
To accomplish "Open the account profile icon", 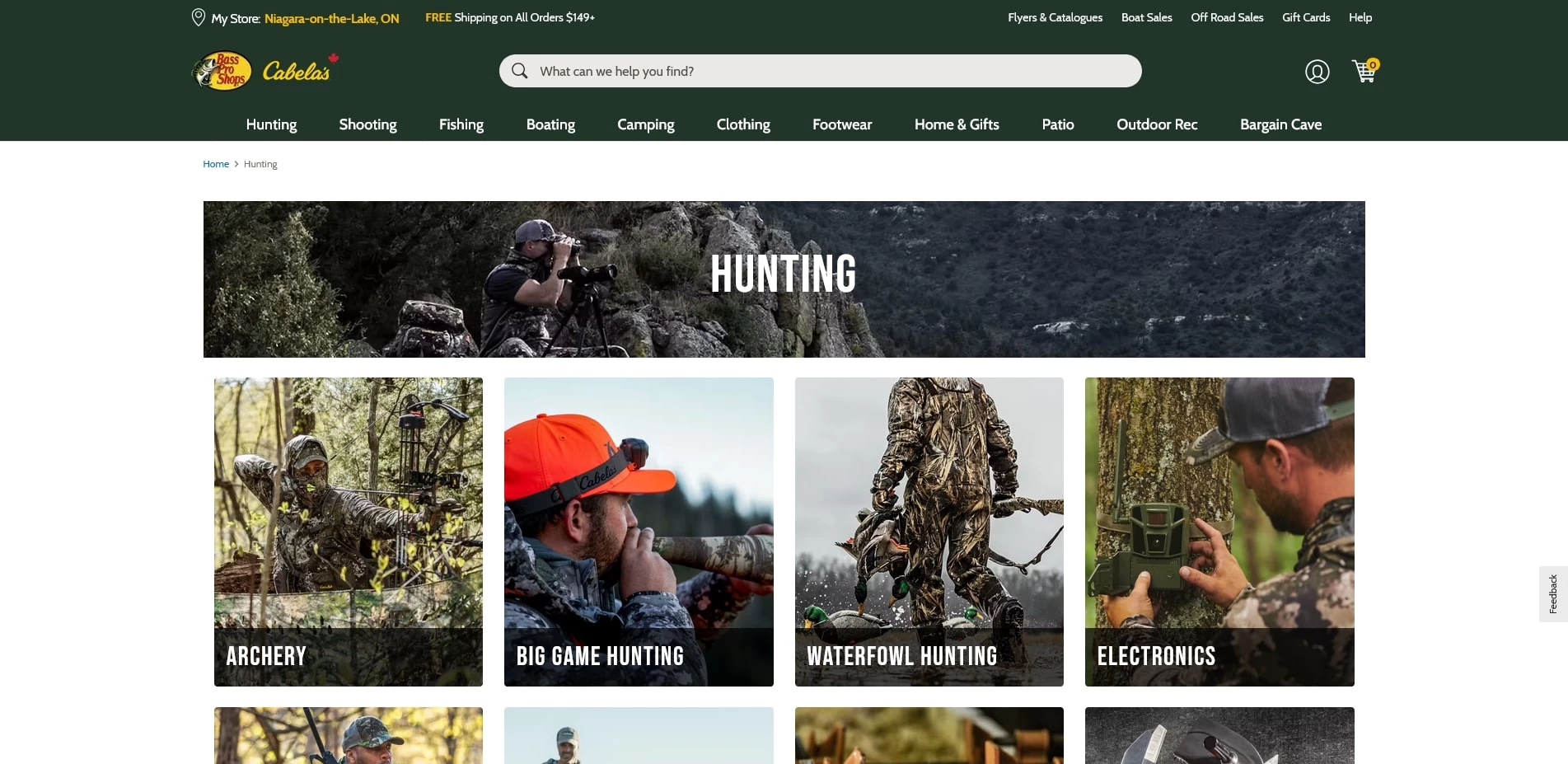I will [x=1317, y=72].
